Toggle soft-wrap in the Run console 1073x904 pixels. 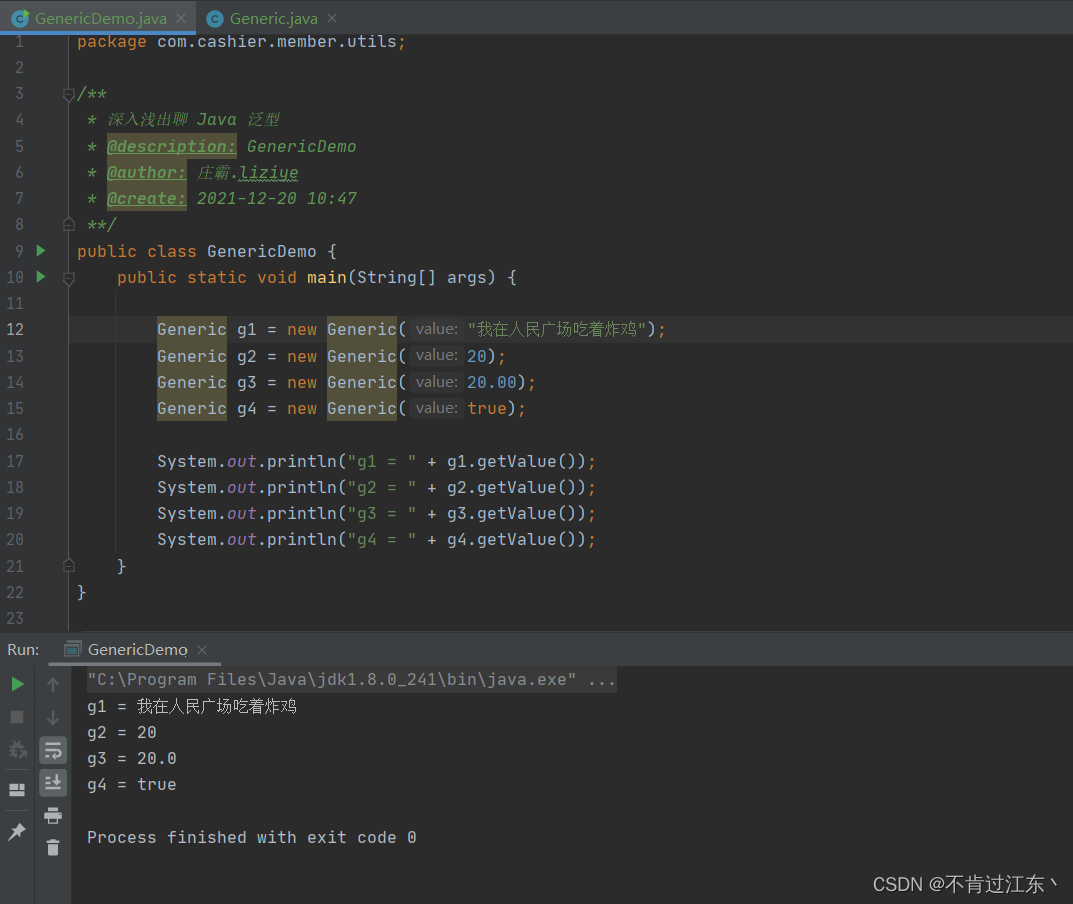[53, 750]
